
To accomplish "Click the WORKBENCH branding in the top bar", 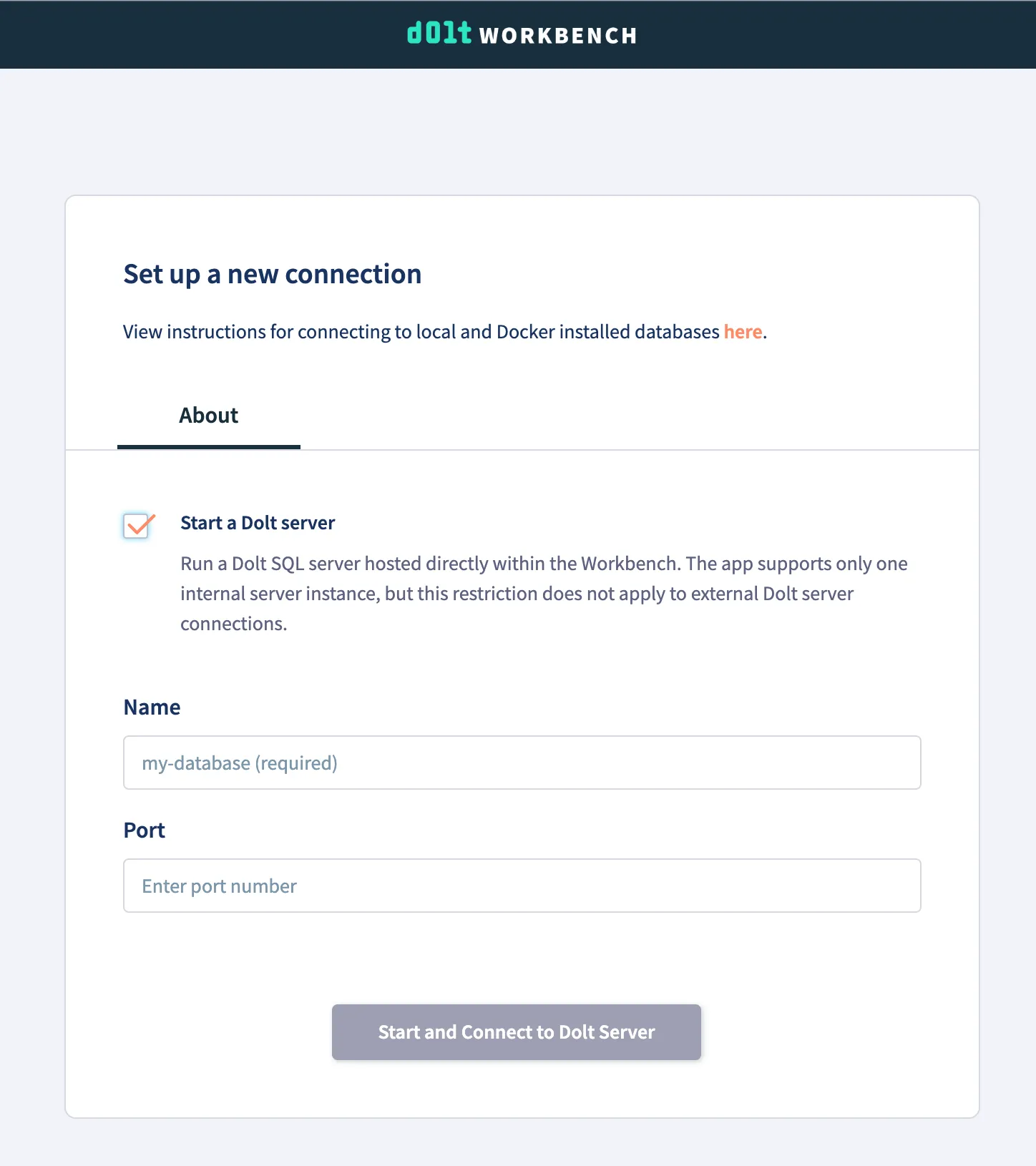I will (559, 35).
